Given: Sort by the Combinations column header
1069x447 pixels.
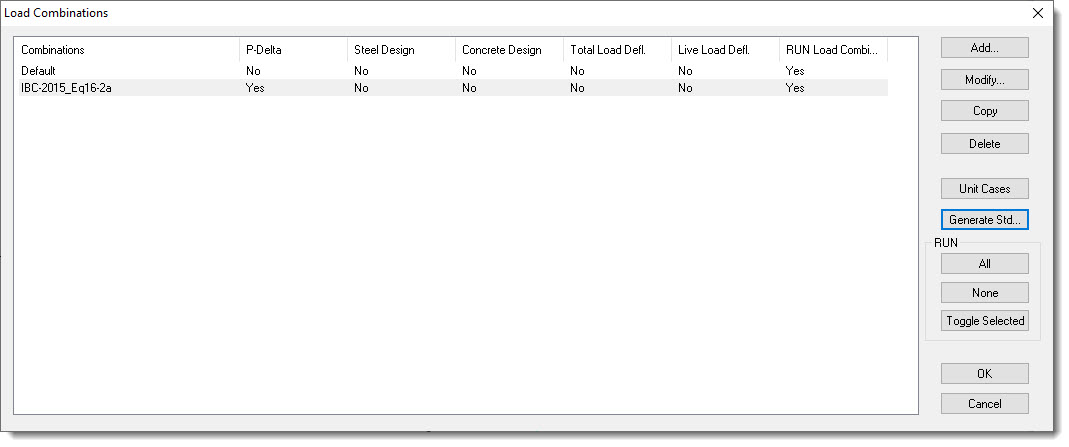Looking at the screenshot, I should (x=126, y=50).
